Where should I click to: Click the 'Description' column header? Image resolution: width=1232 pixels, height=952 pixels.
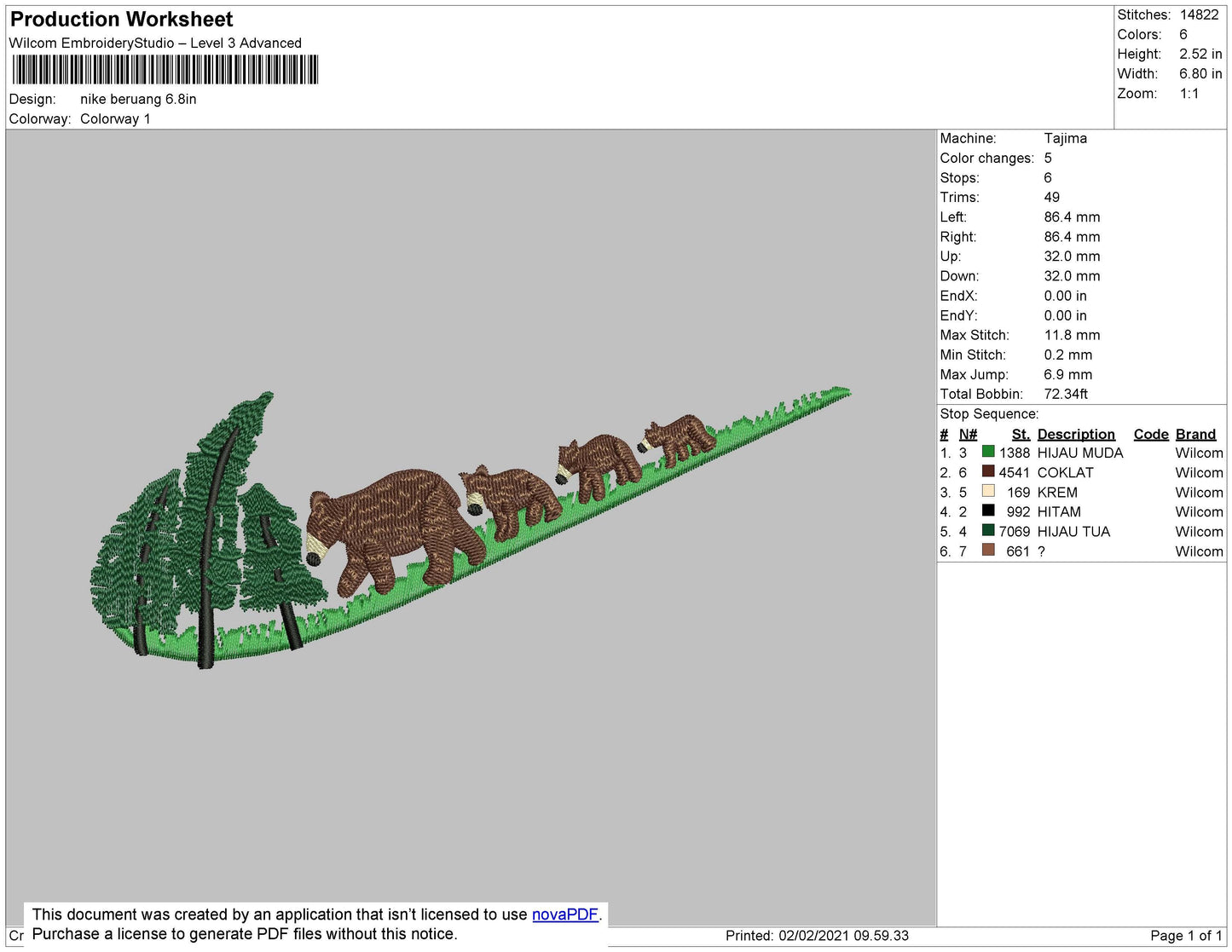tap(1076, 434)
